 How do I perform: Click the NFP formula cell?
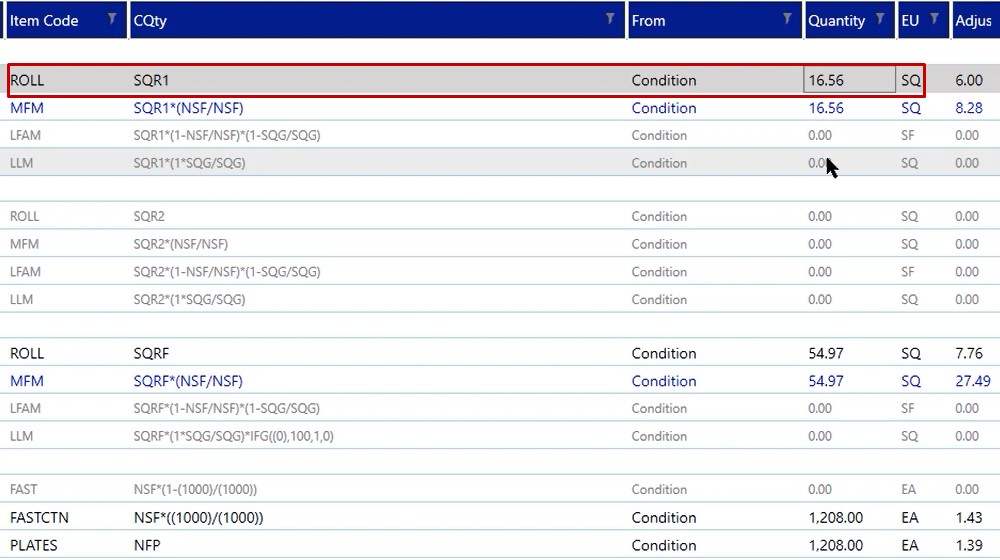pyautogui.click(x=147, y=546)
